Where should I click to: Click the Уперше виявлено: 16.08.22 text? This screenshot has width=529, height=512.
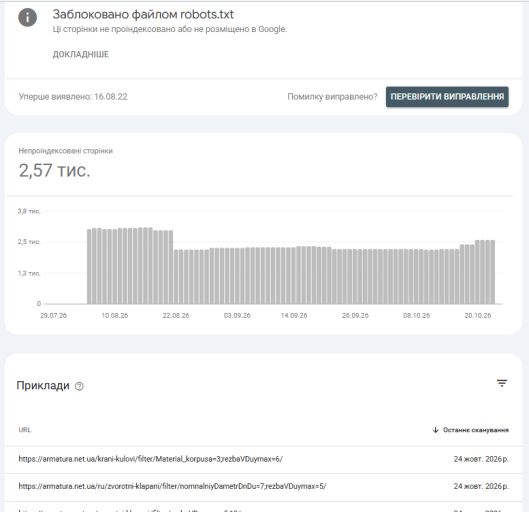73,97
